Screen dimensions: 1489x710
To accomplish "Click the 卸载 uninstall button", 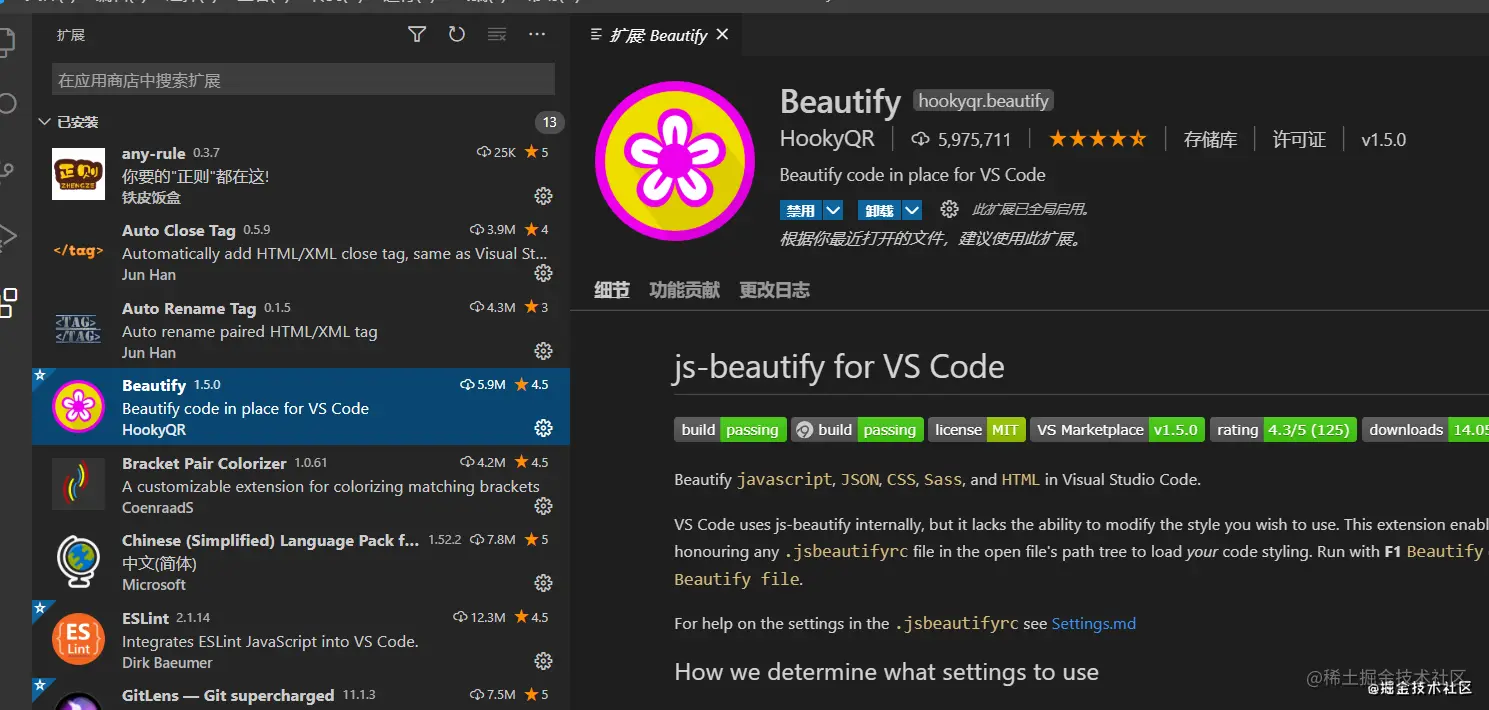I will [879, 210].
